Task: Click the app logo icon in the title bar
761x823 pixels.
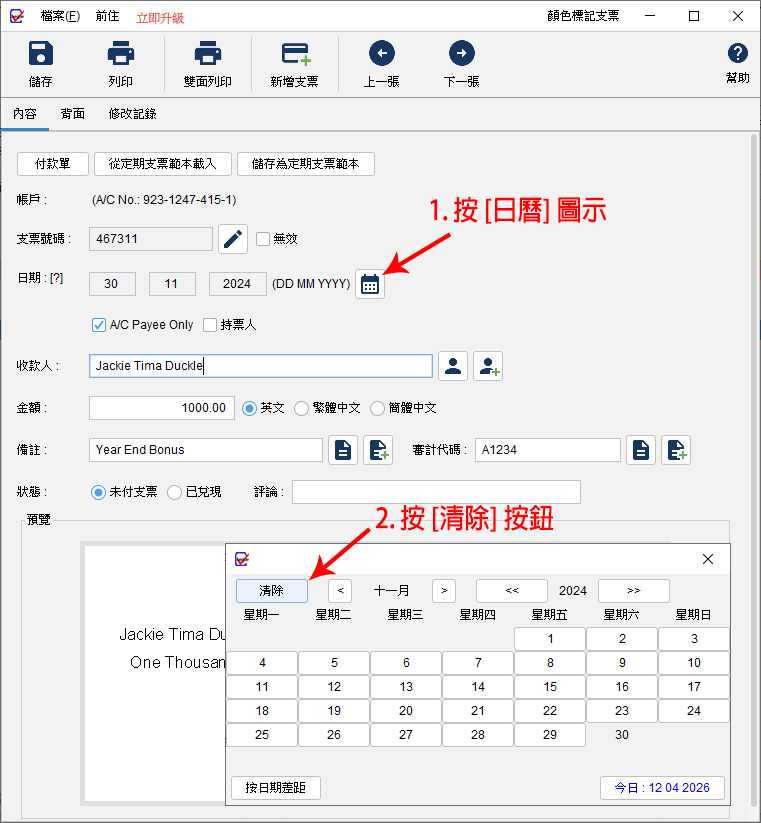Action: (17, 16)
